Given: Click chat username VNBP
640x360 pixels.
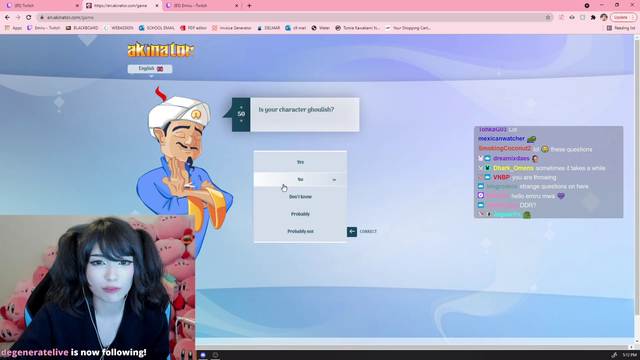Looking at the screenshot, I should coord(501,178).
